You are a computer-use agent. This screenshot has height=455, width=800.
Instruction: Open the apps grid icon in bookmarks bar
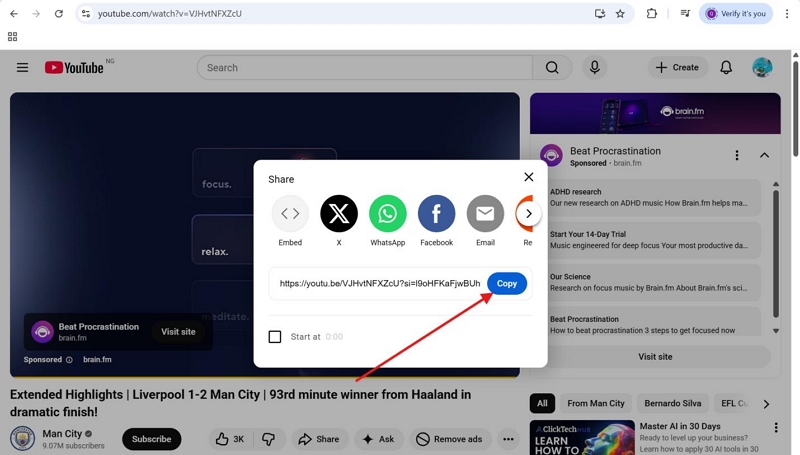tap(13, 37)
